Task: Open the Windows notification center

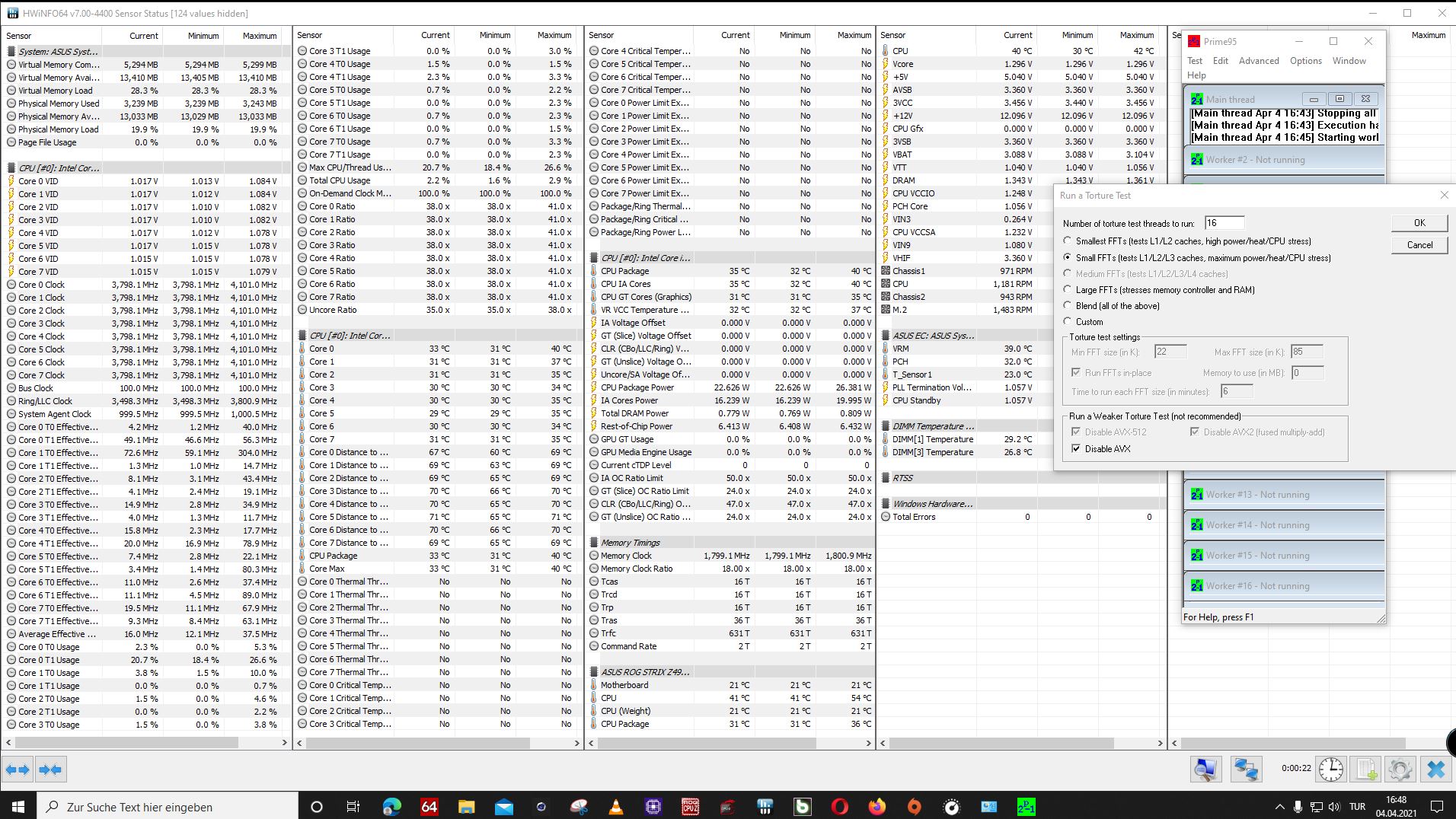Action: [x=1437, y=807]
